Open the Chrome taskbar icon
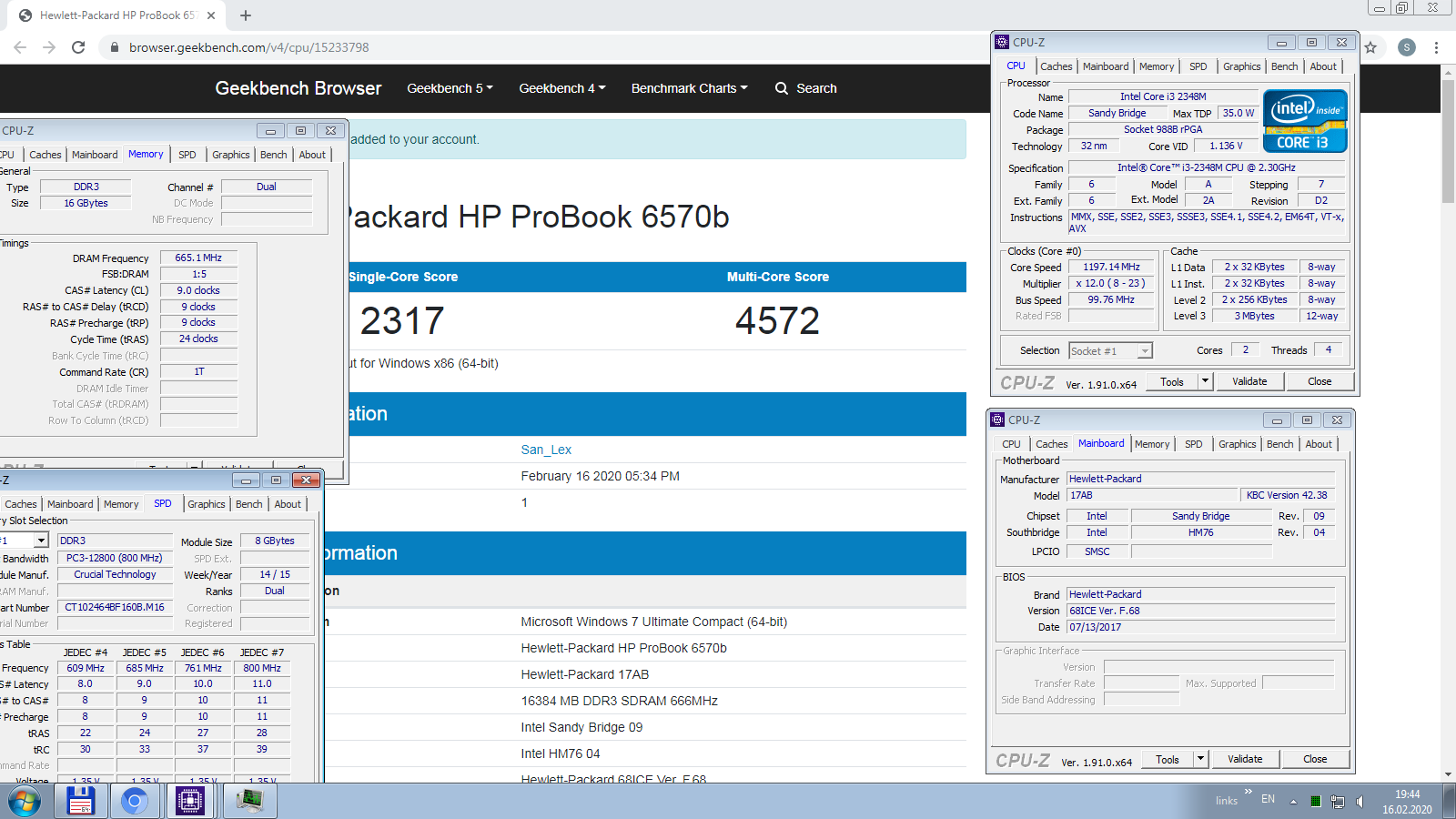The height and width of the screenshot is (819, 1456). click(135, 802)
